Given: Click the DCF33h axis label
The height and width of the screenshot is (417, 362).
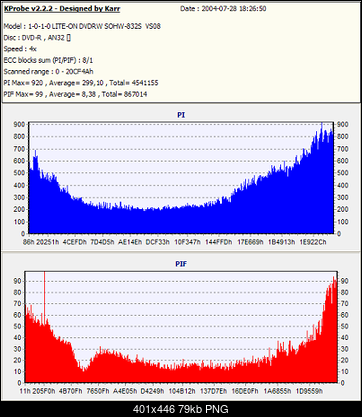Looking at the screenshot, I should pyautogui.click(x=158, y=242).
